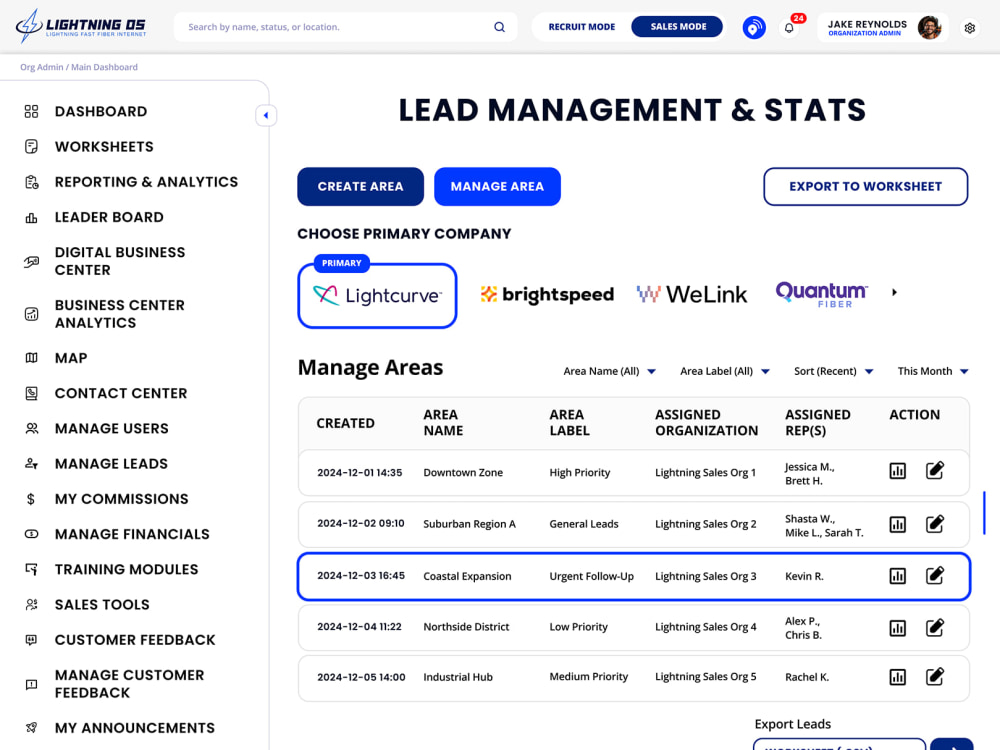Open Sales Tools menu item
The image size is (1000, 750).
point(102,605)
